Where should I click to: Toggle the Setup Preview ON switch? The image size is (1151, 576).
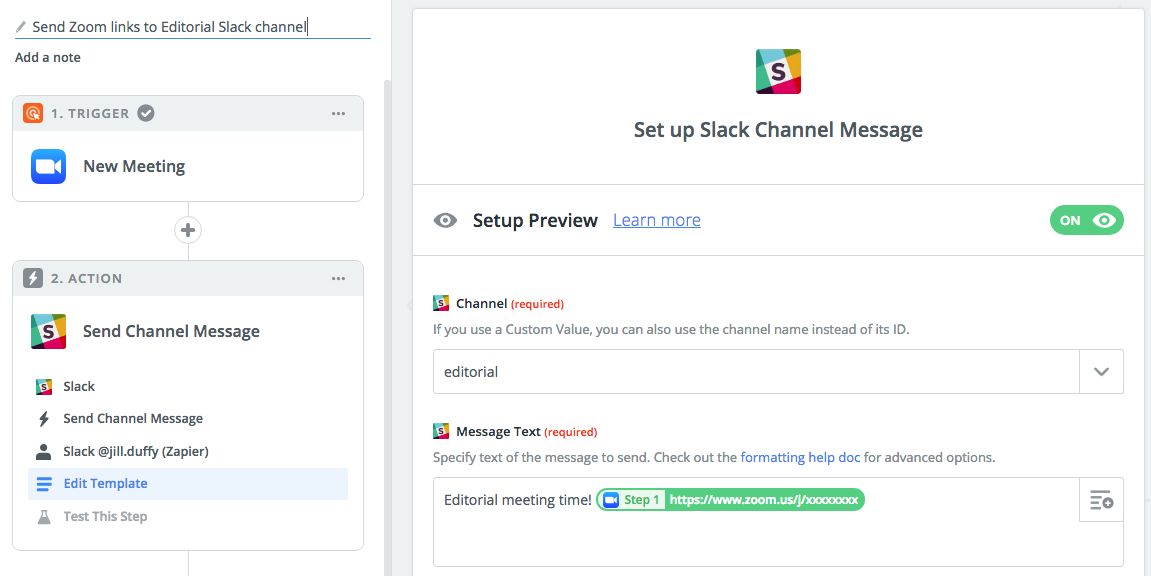click(x=1086, y=220)
